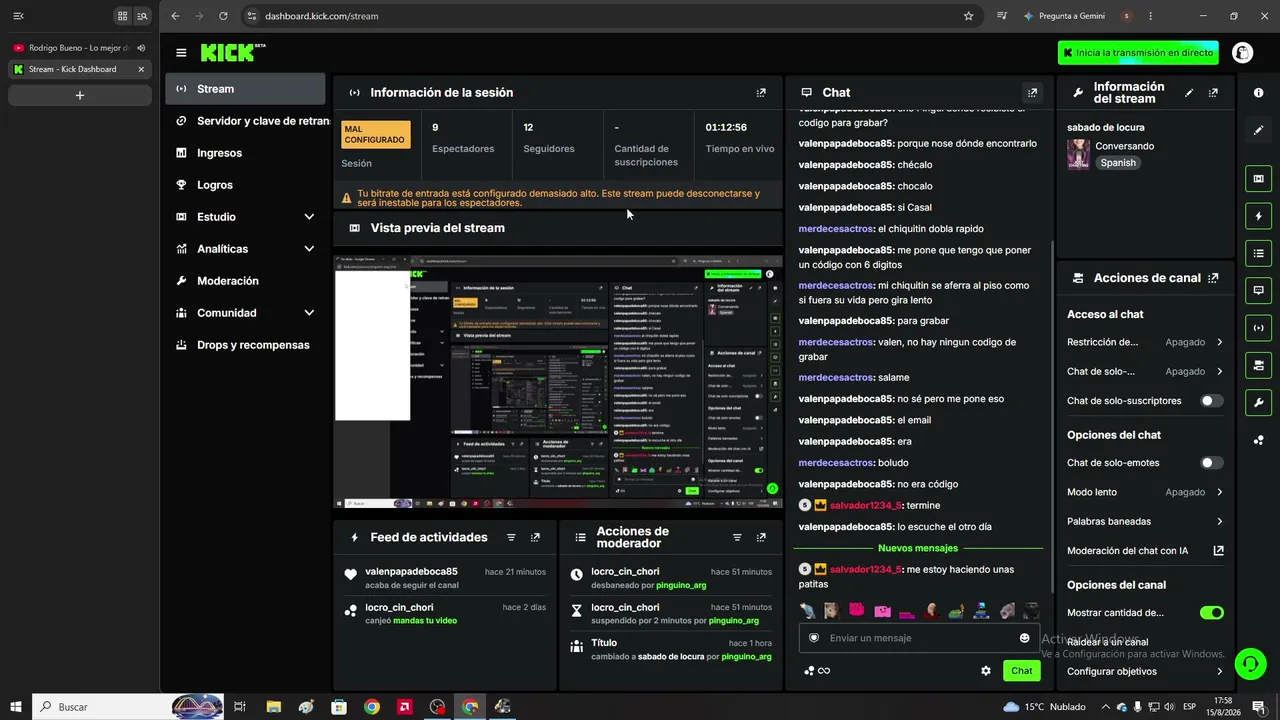This screenshot has width=1280, height=720.
Task: Open the mandas tu video reward link
Action: 425,620
